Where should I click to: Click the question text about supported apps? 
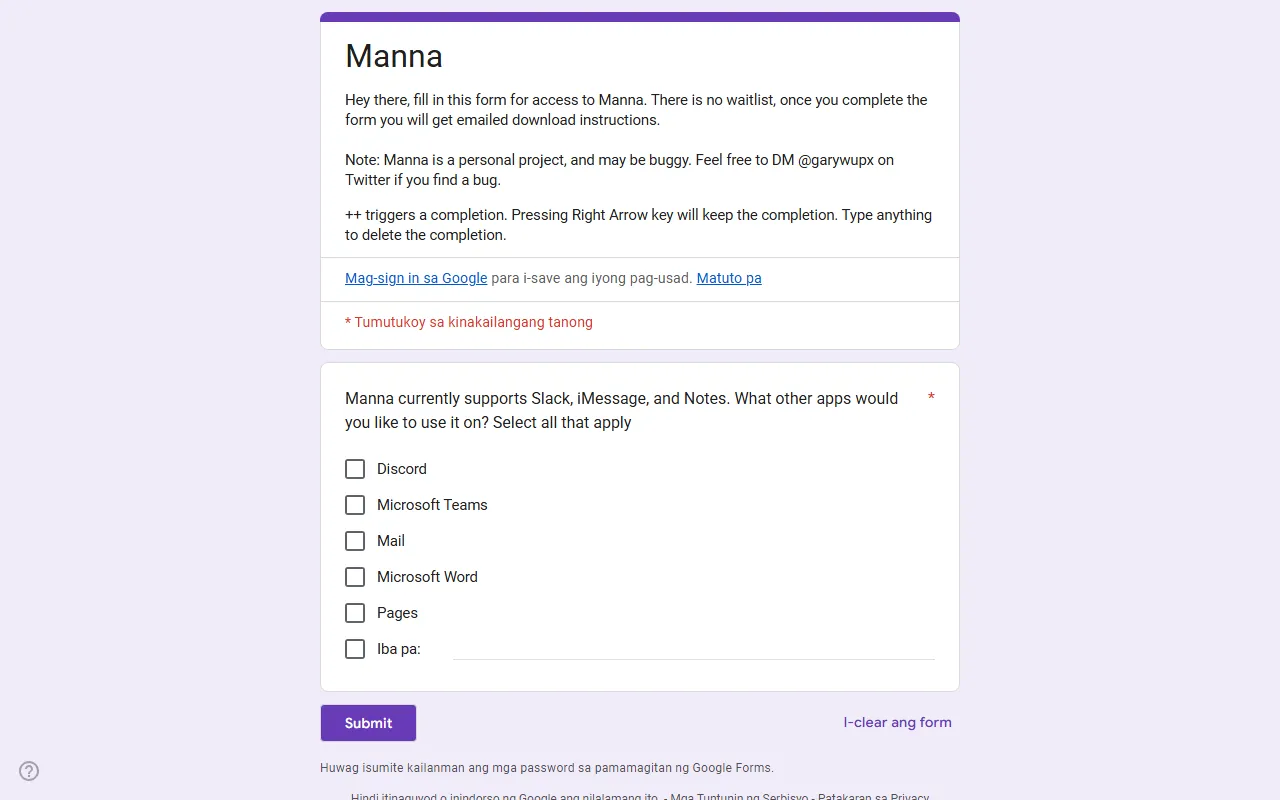click(621, 410)
